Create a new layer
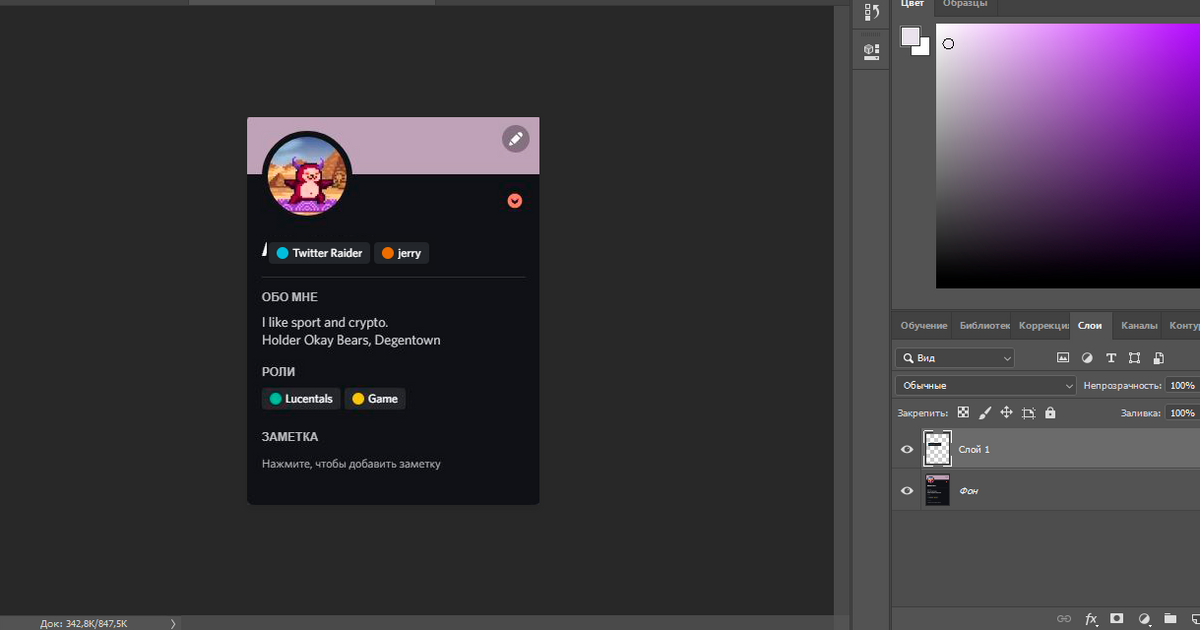Image resolution: width=1200 pixels, height=630 pixels. 1194,619
